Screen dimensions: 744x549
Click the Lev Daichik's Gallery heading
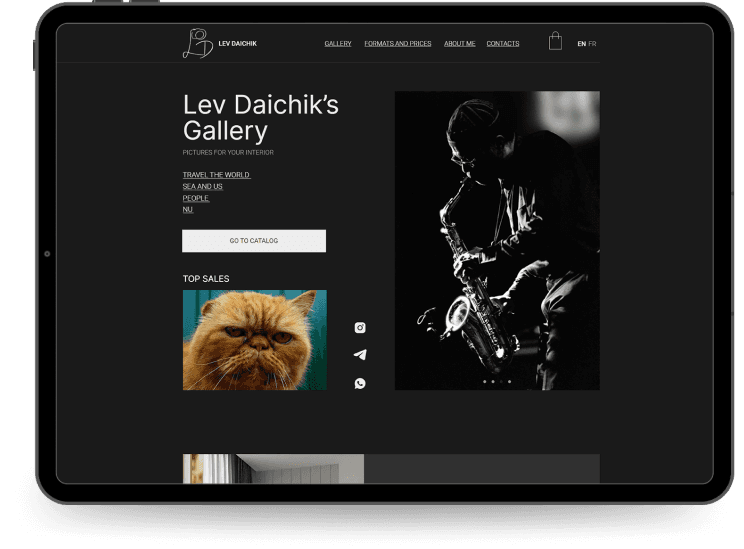(260, 117)
